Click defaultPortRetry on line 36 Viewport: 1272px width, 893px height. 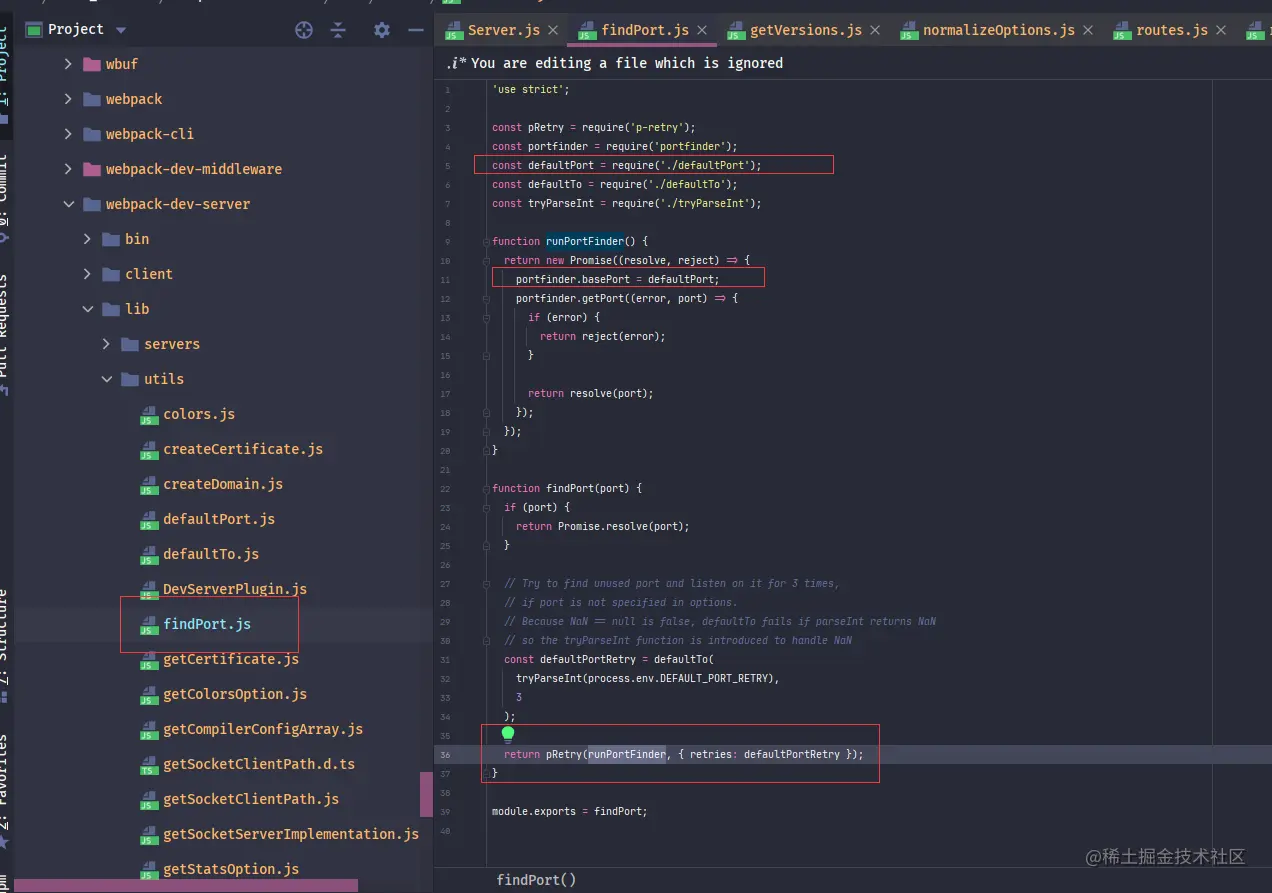point(792,754)
